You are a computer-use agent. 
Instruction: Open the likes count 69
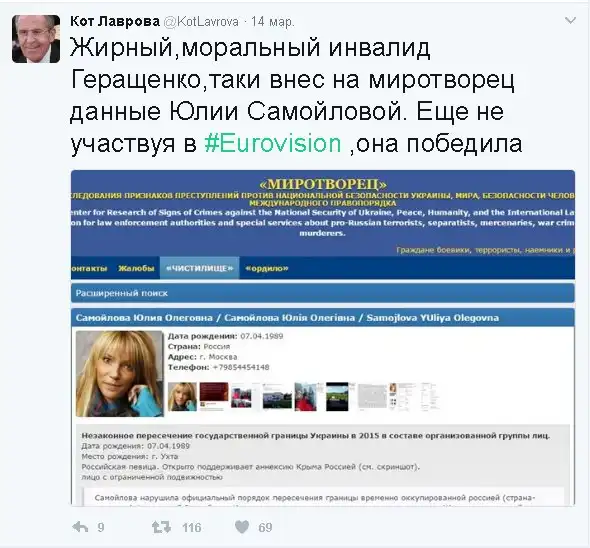click(265, 528)
